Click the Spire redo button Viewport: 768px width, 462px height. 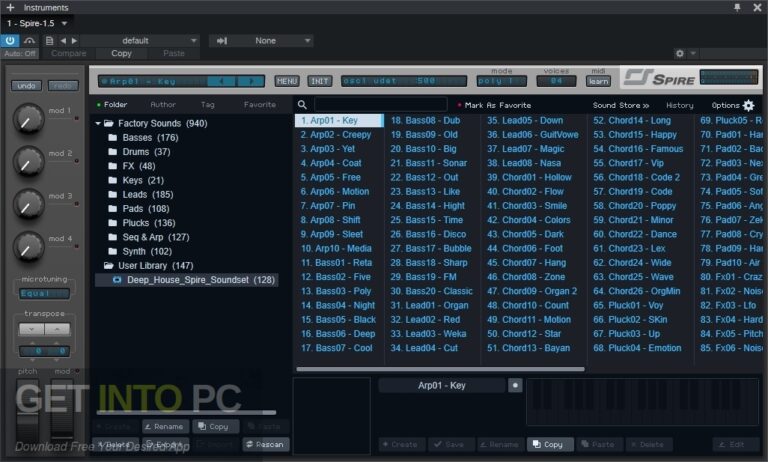[63, 86]
